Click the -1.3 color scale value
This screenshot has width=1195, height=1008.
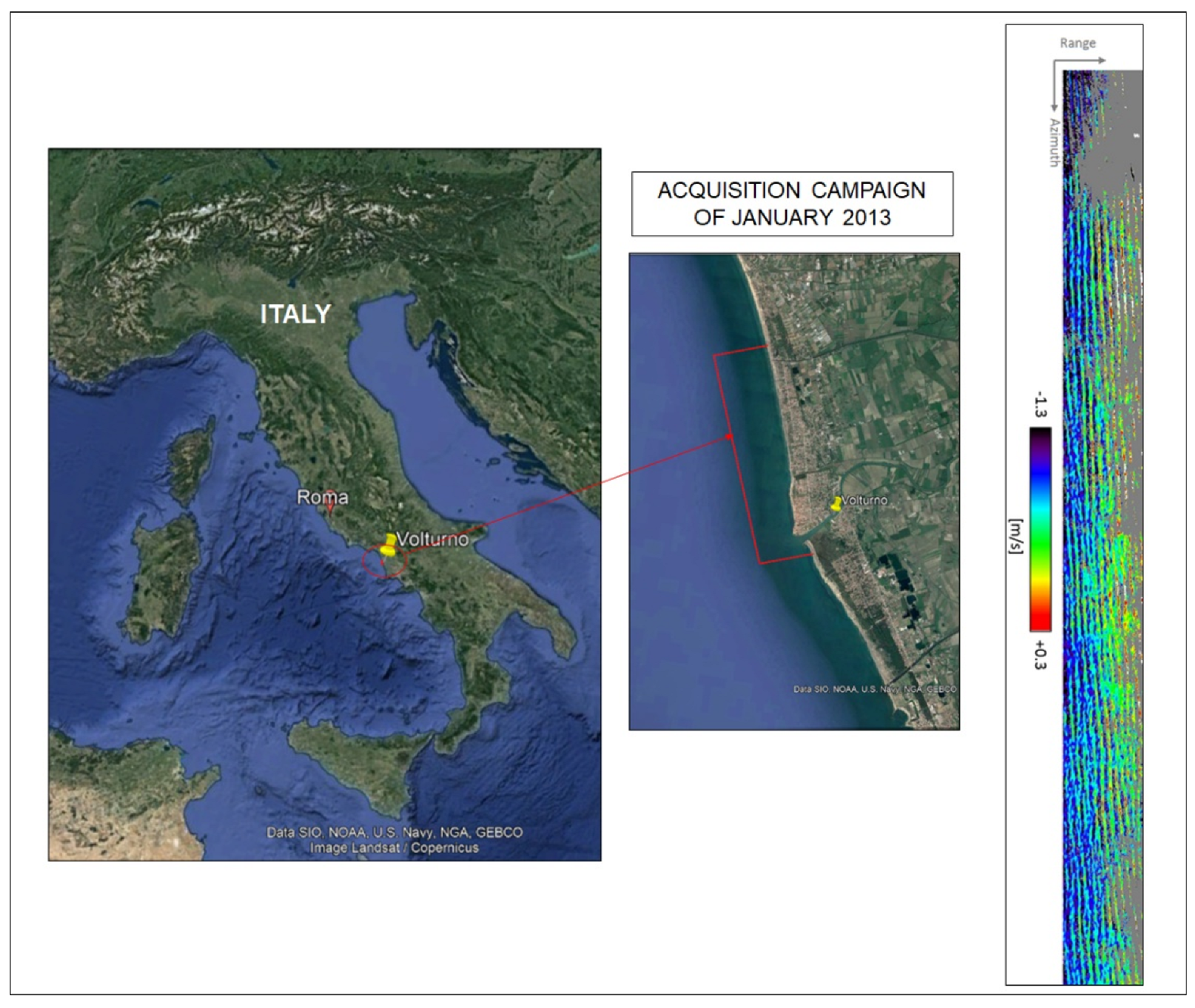1040,405
